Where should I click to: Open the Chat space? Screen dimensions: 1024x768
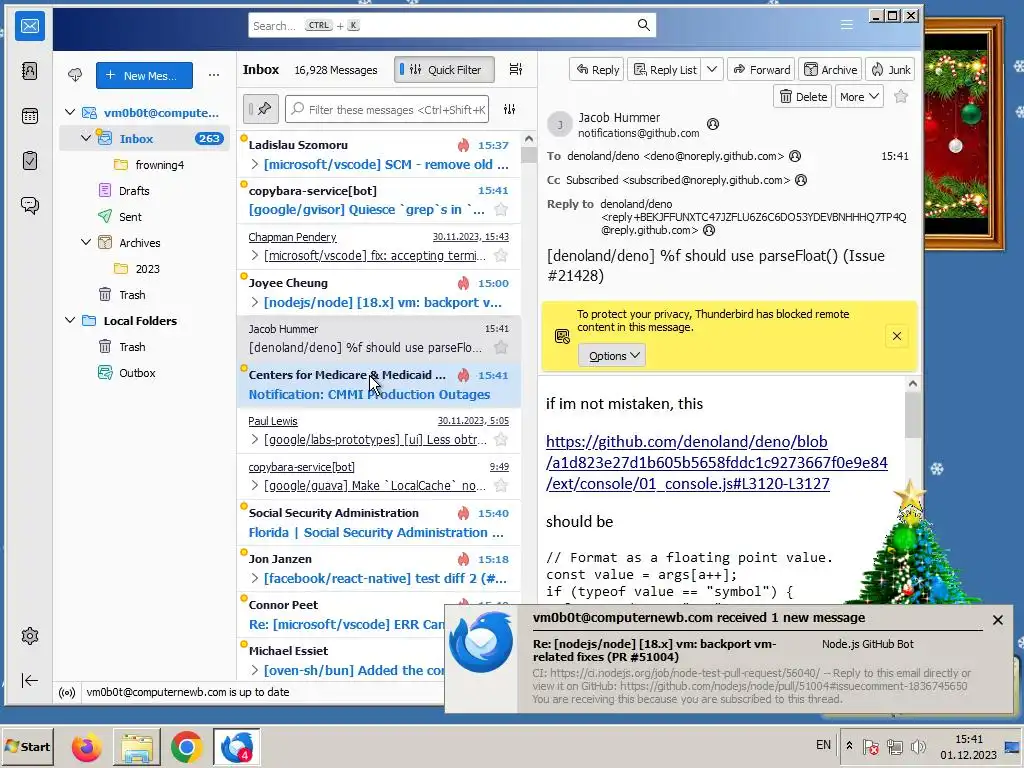(x=29, y=206)
